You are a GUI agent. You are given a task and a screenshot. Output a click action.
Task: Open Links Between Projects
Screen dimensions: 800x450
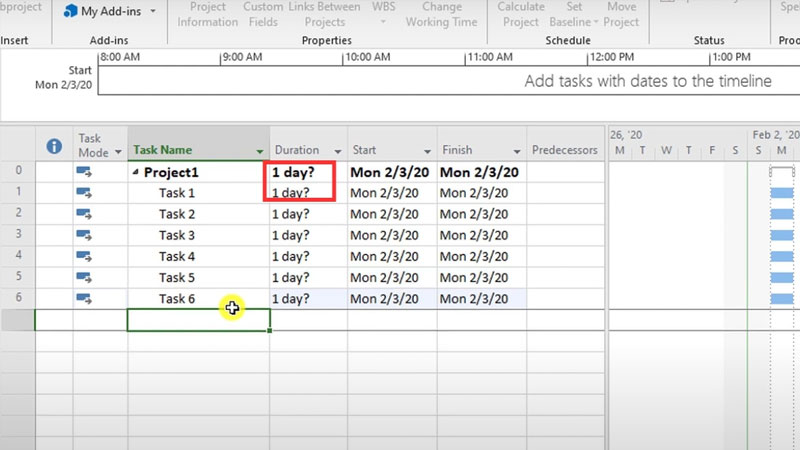pos(324,14)
